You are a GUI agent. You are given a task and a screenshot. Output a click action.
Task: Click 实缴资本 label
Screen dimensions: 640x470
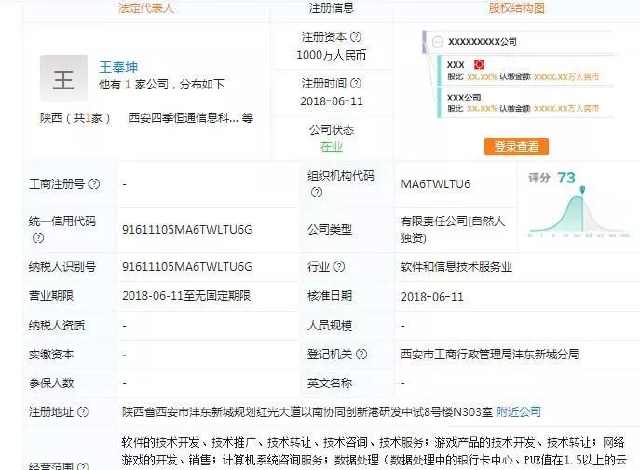click(51, 354)
